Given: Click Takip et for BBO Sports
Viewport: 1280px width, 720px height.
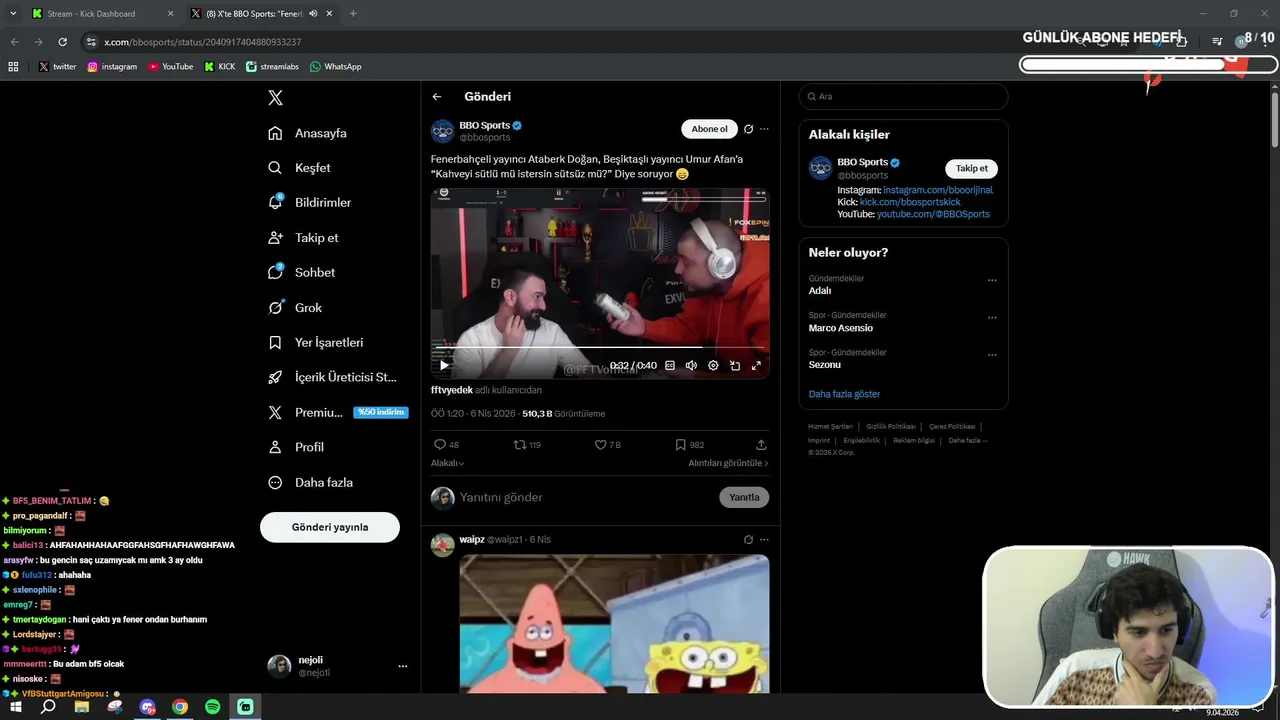Looking at the screenshot, I should [x=971, y=169].
